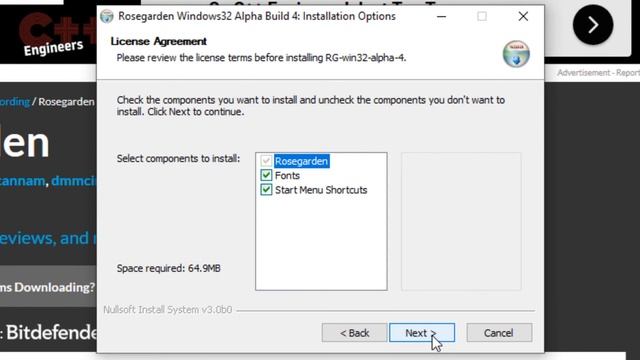Click the Rosegarden icon in the title bar
Viewport: 640px width, 360px height.
click(x=107, y=16)
